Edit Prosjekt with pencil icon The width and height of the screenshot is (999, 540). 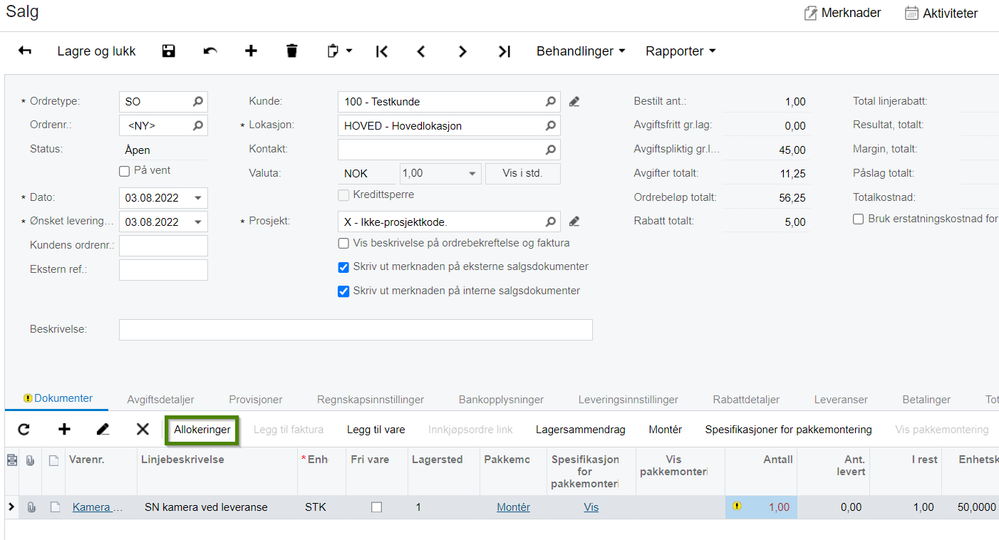coord(574,222)
